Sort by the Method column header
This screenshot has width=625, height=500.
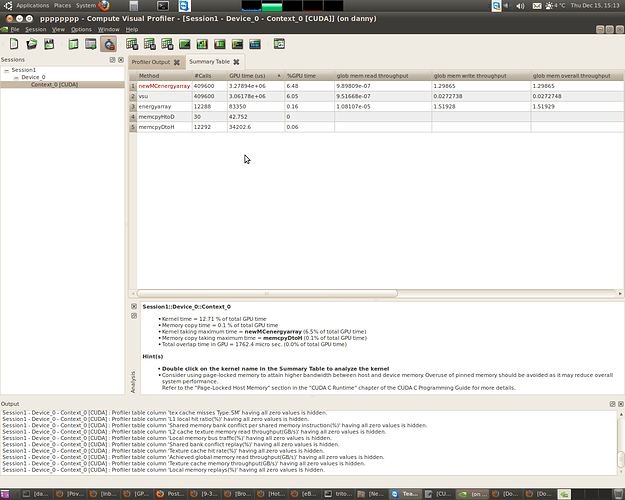pos(165,76)
